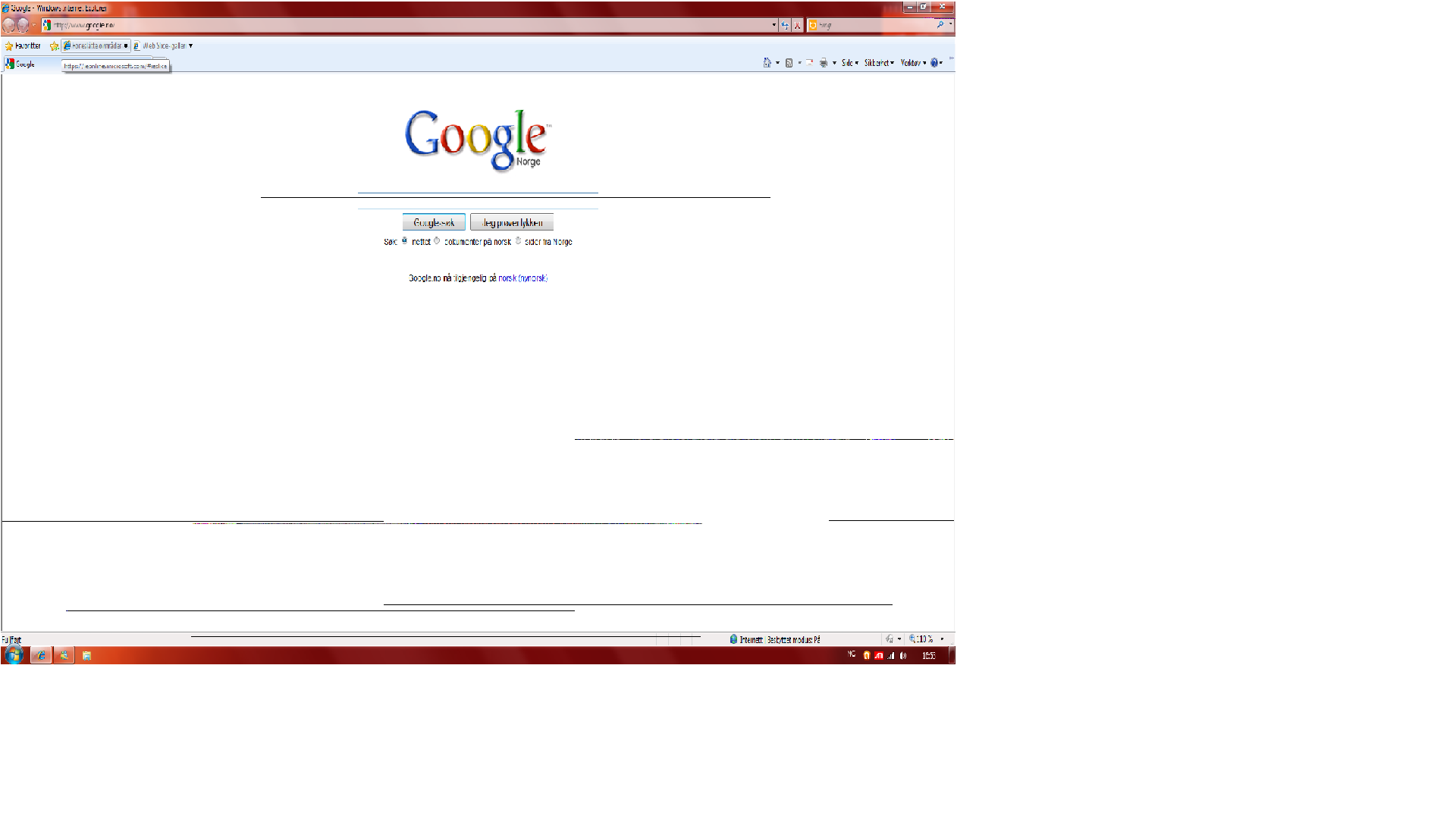Open recent pages dropdown beside navigation arrows
The image size is (1456, 819).
coord(34,25)
